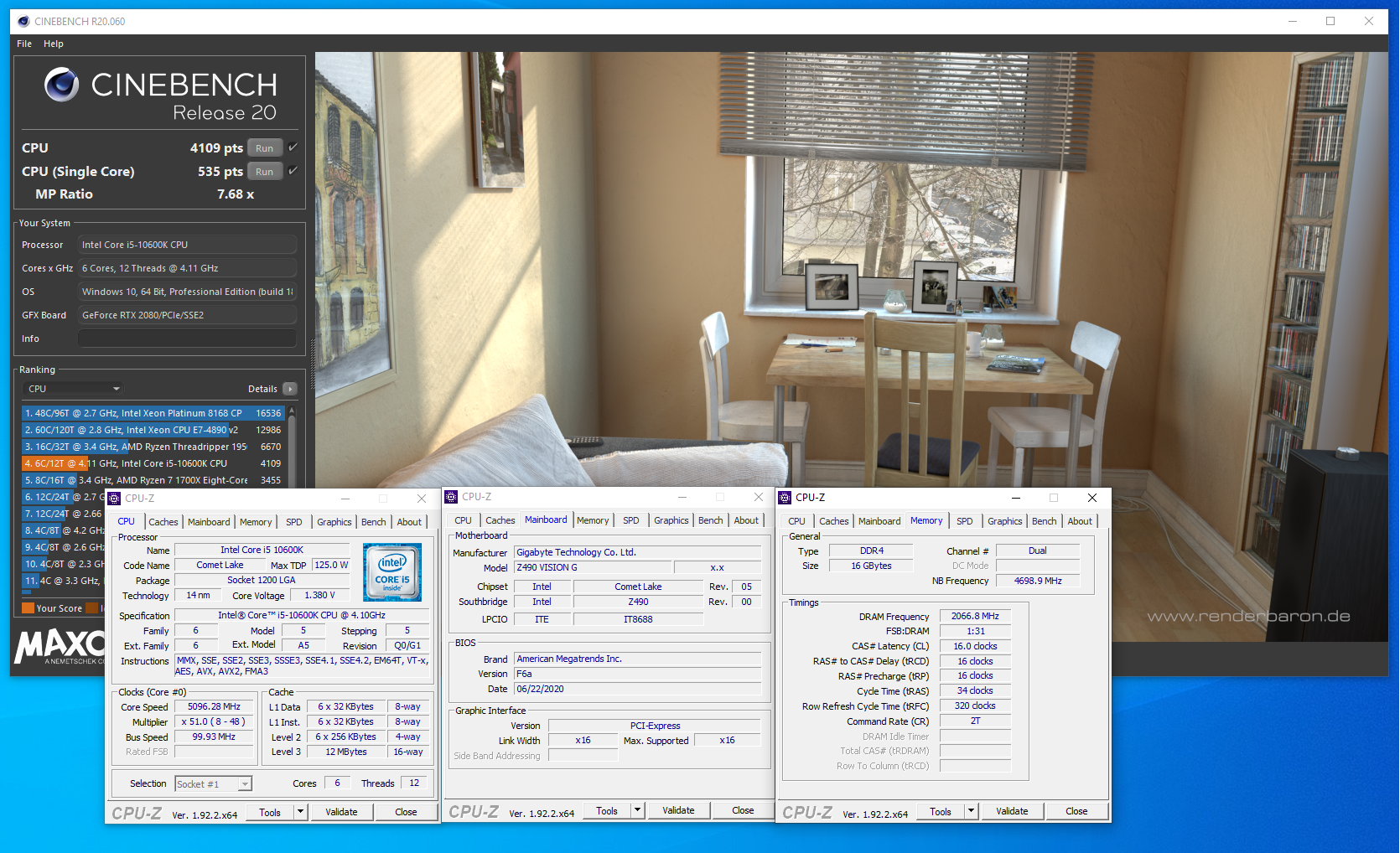This screenshot has width=1400, height=853.
Task: Select ranking entry Core i5-10600K 4109
Action: click(x=153, y=463)
